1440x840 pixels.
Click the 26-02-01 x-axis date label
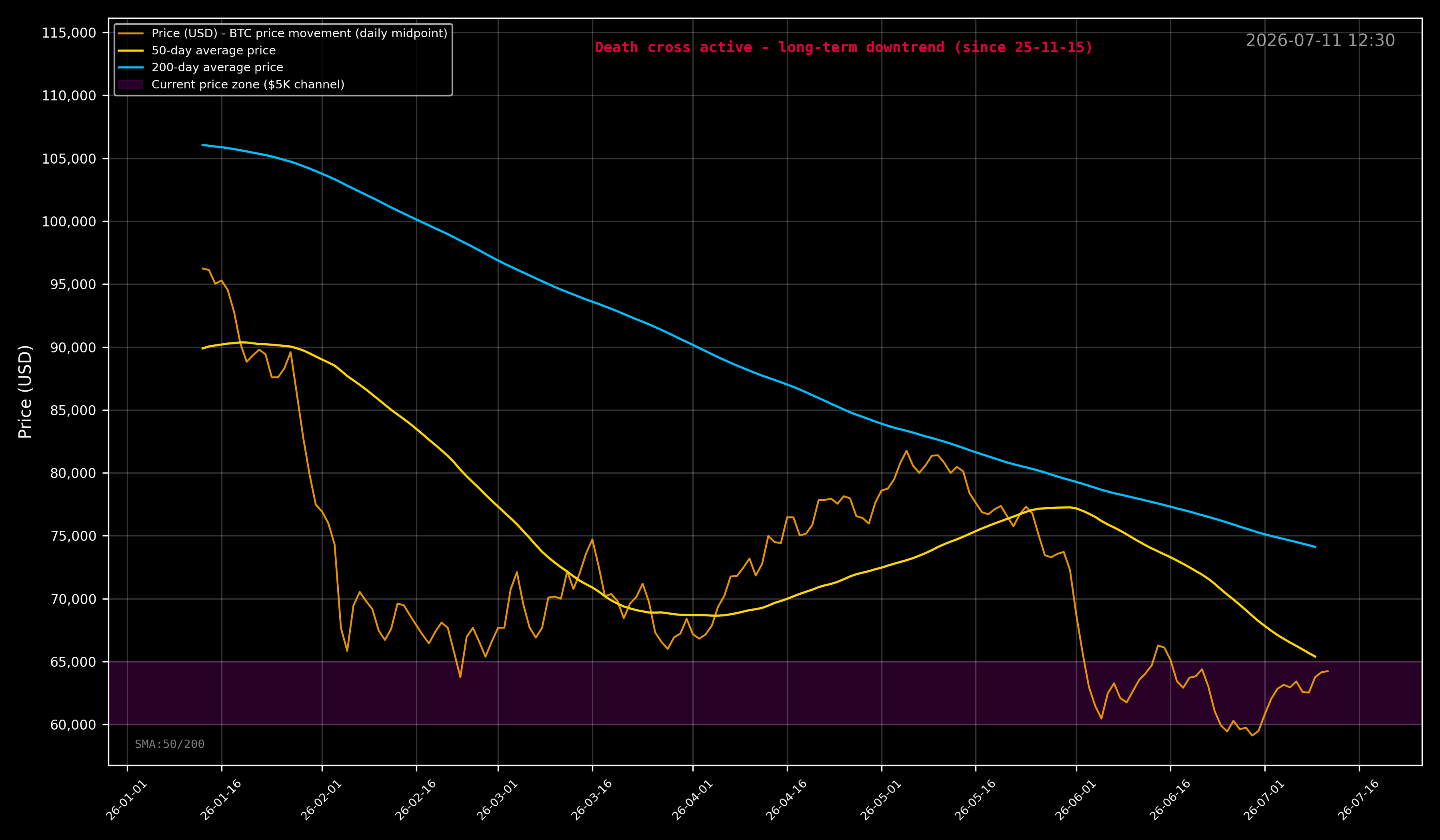click(321, 800)
